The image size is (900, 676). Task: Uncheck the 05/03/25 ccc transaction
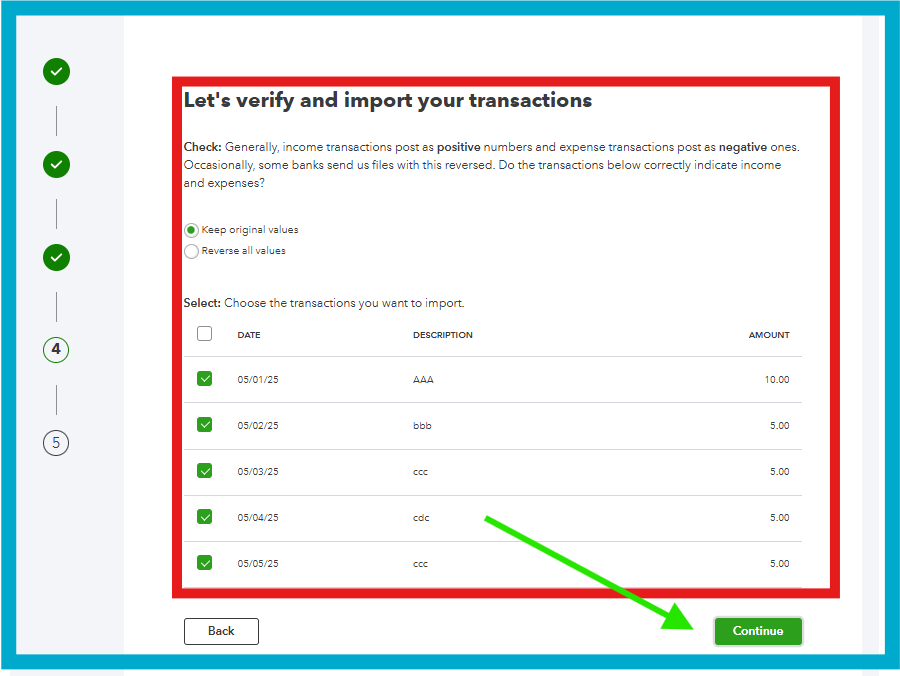coord(204,471)
